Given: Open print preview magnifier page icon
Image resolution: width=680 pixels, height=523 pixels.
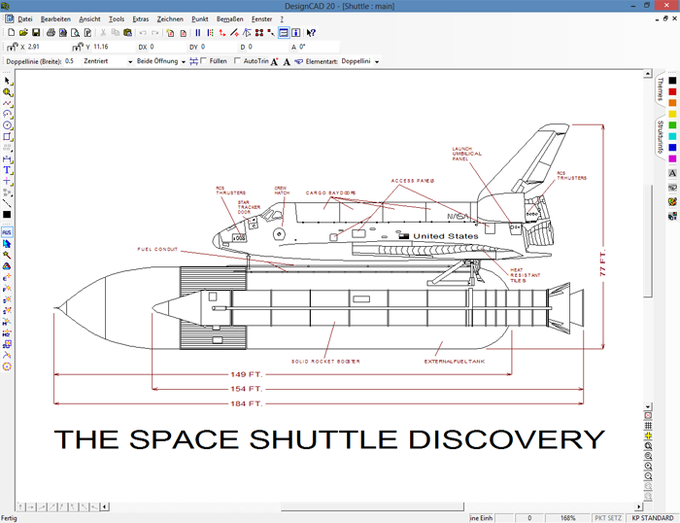Looking at the screenshot, I should coord(75,33).
